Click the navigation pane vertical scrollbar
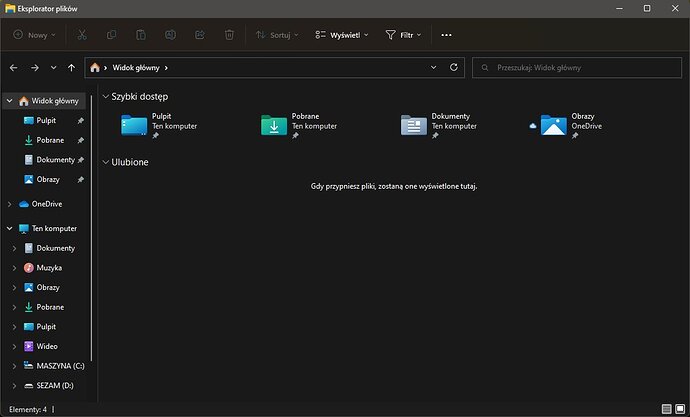690x417 pixels. (93, 230)
